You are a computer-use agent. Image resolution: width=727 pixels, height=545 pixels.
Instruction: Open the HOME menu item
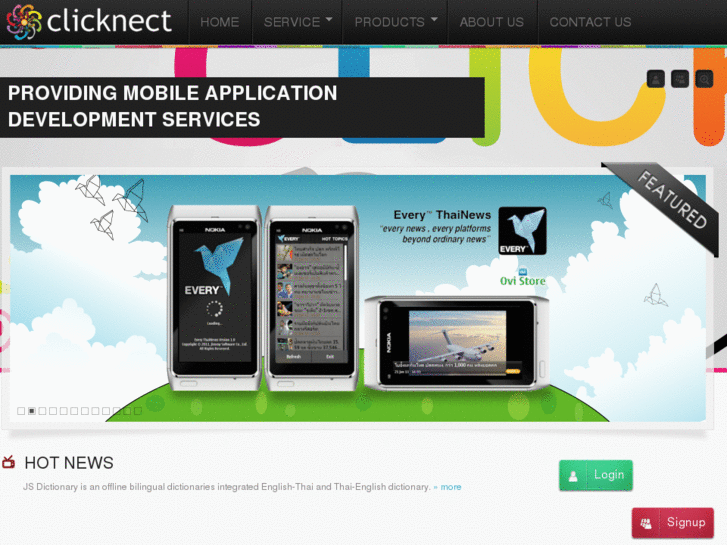click(220, 22)
